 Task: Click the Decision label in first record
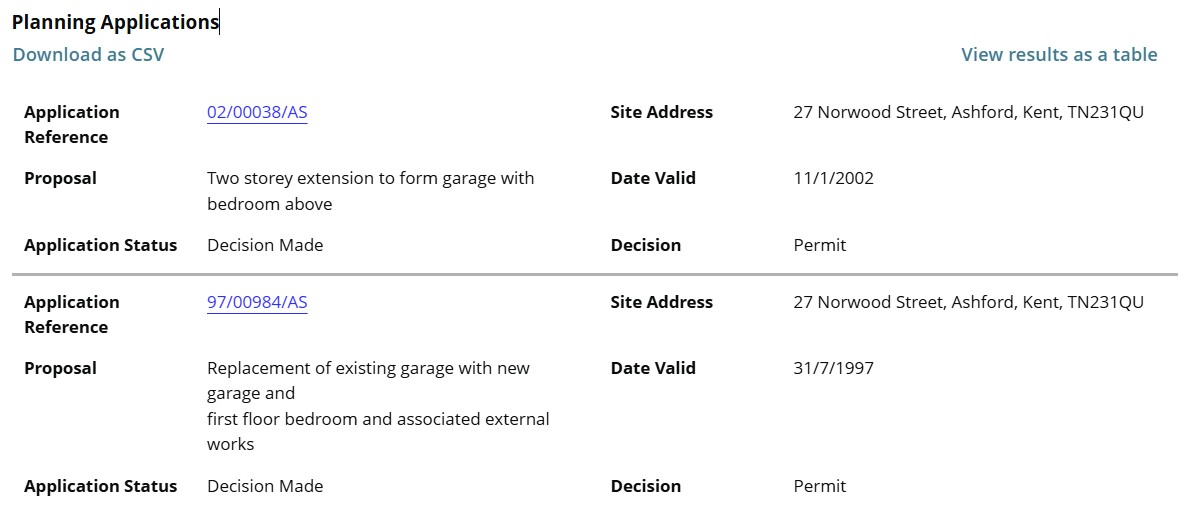point(645,245)
